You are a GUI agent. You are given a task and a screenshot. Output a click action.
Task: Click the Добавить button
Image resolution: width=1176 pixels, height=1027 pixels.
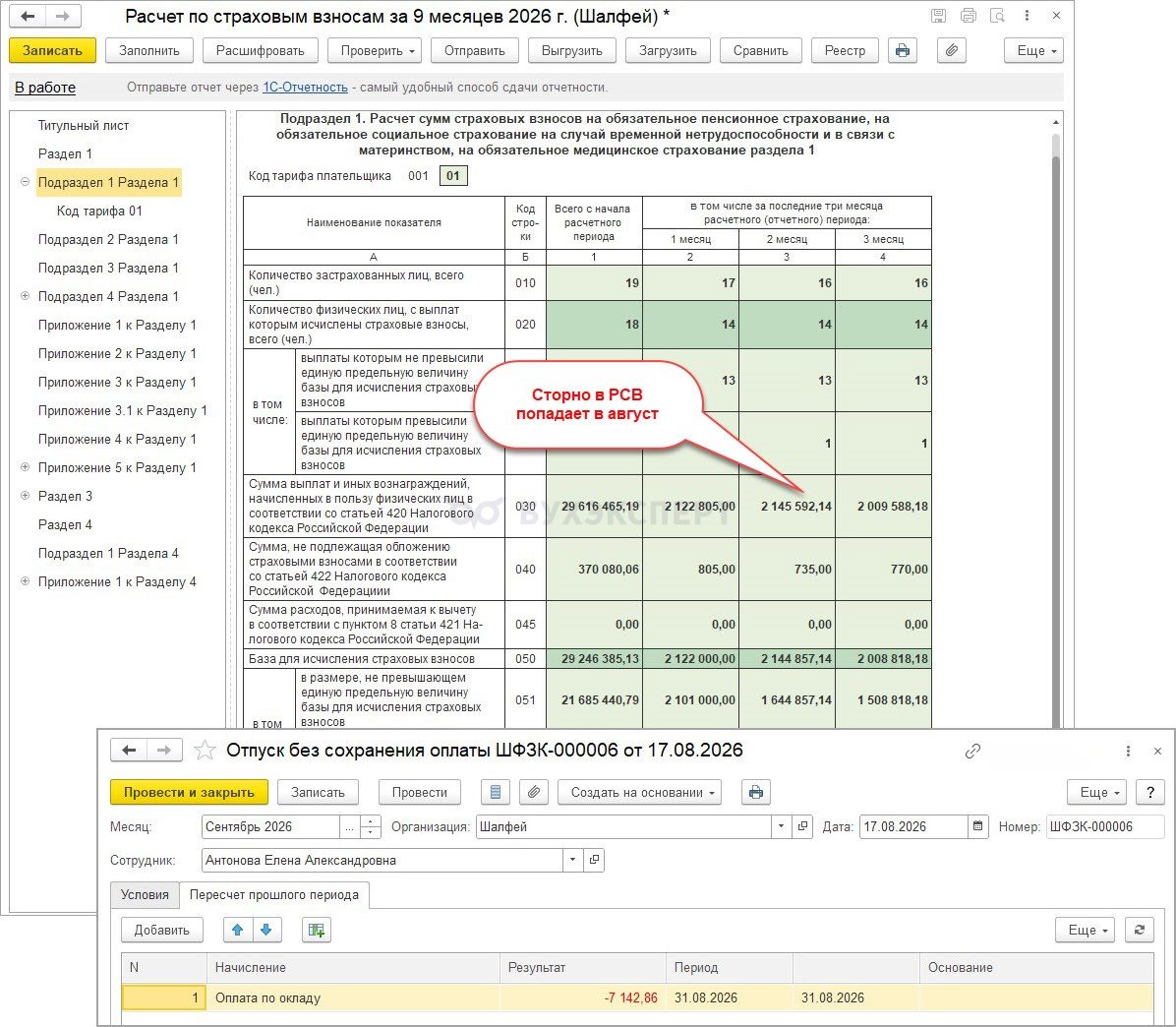(x=161, y=931)
